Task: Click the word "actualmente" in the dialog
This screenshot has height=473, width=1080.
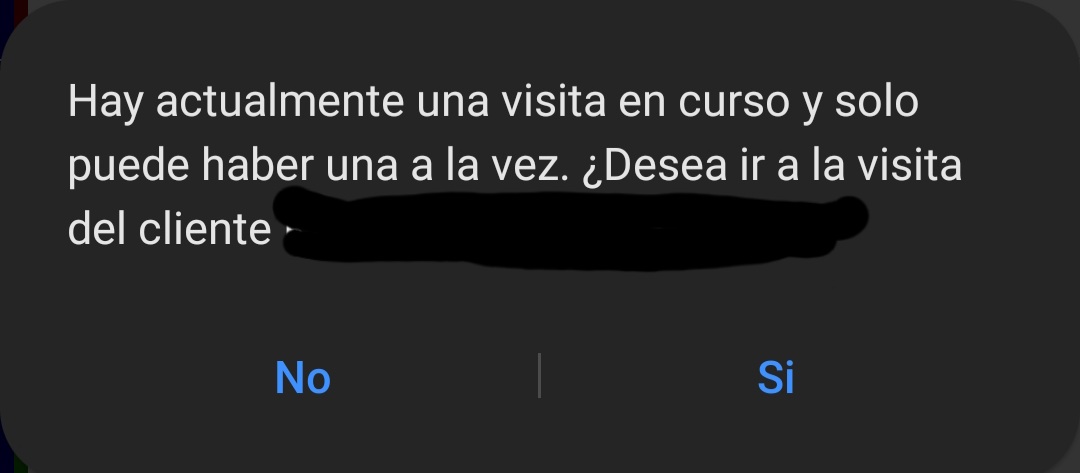Action: [280, 101]
